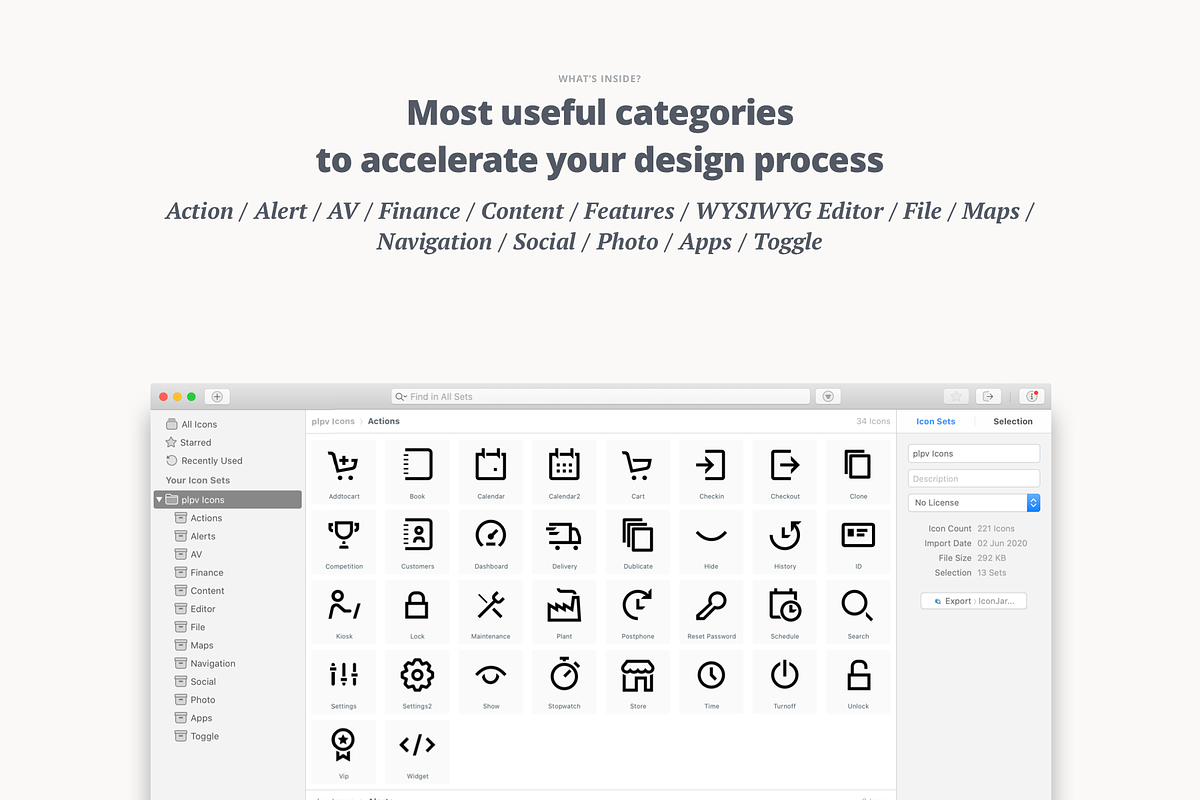Click the star favorite toolbar button
The height and width of the screenshot is (800, 1200).
click(955, 396)
